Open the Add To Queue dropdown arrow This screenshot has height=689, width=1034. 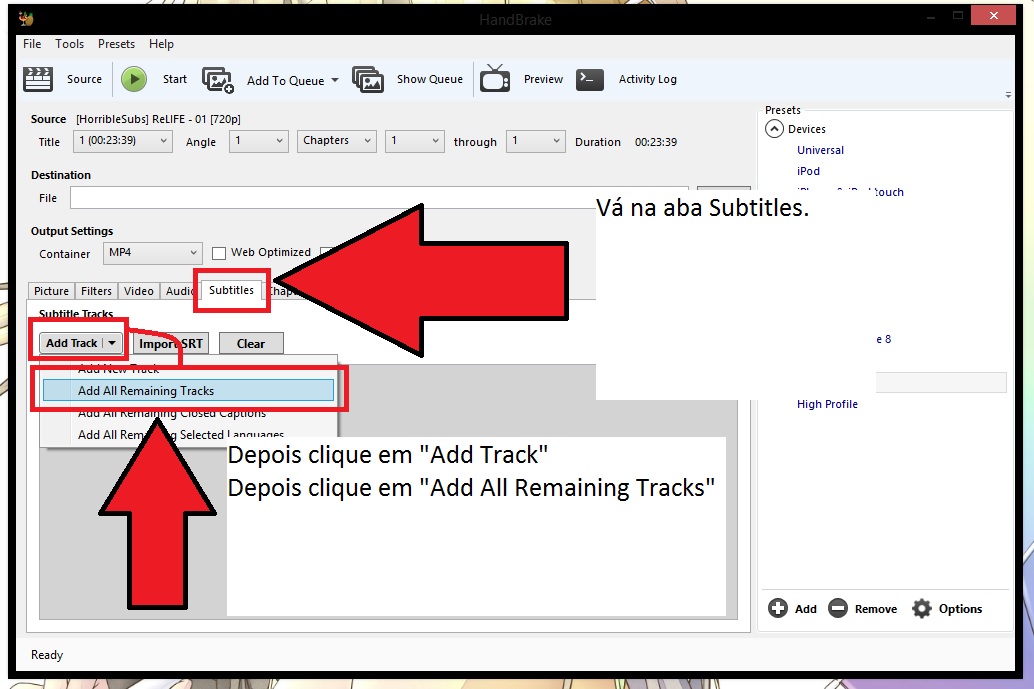[334, 80]
